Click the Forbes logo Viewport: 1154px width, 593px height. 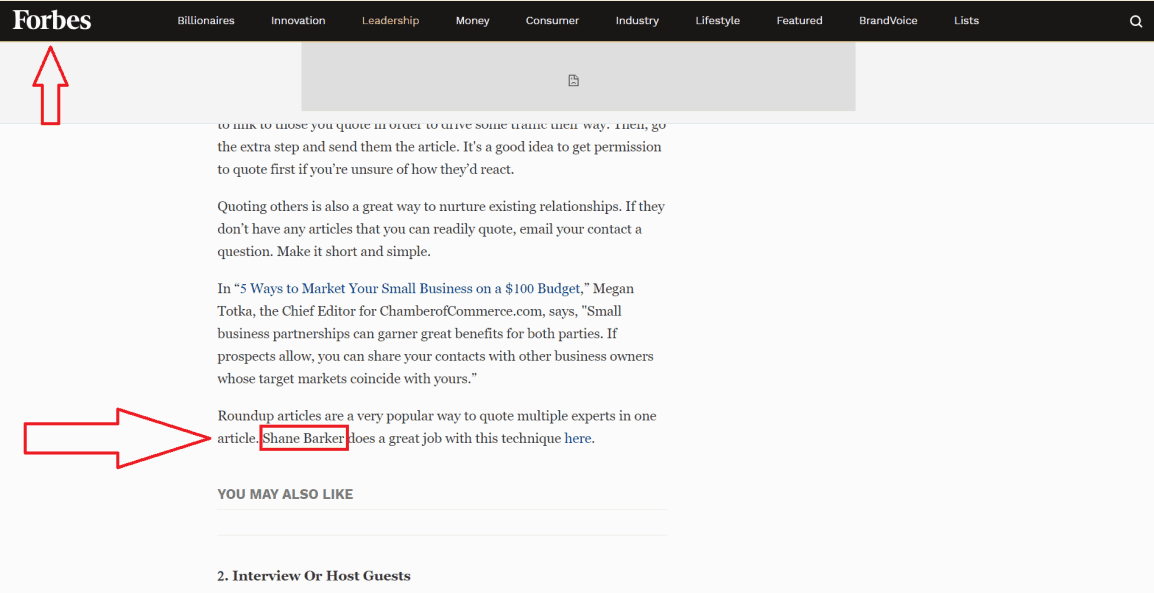(52, 20)
